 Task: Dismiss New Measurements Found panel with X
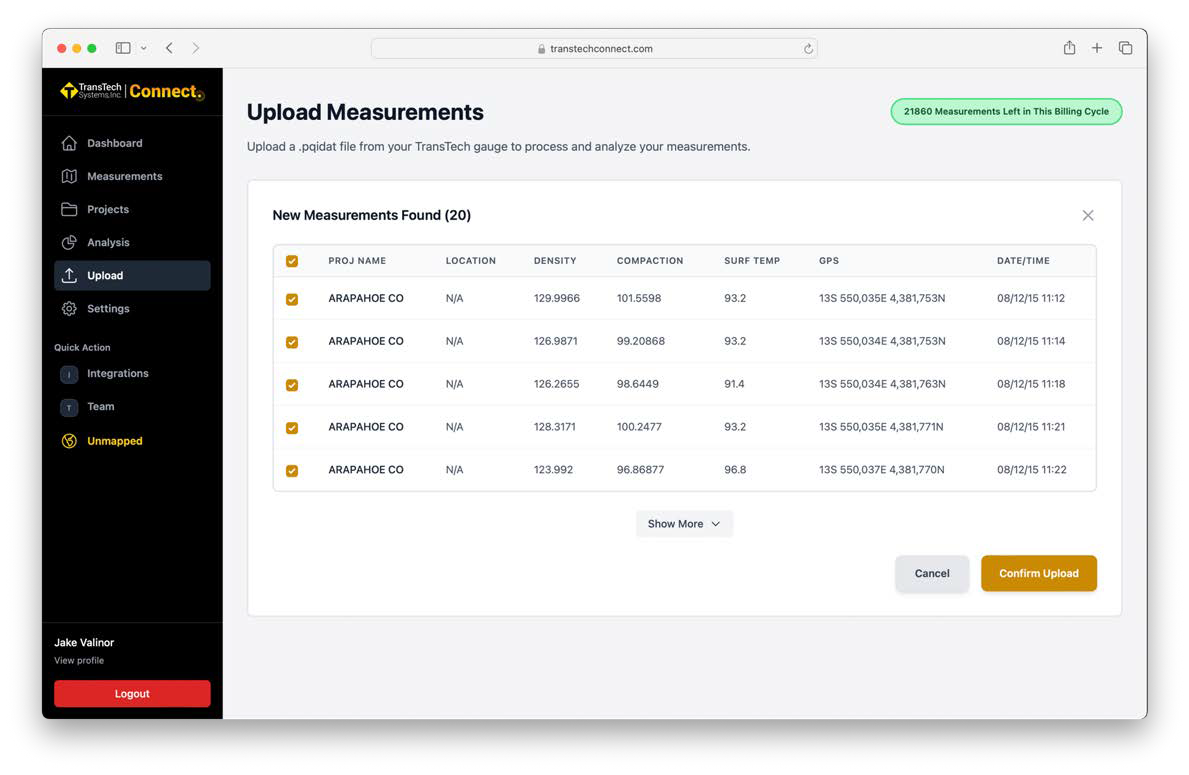click(x=1087, y=215)
